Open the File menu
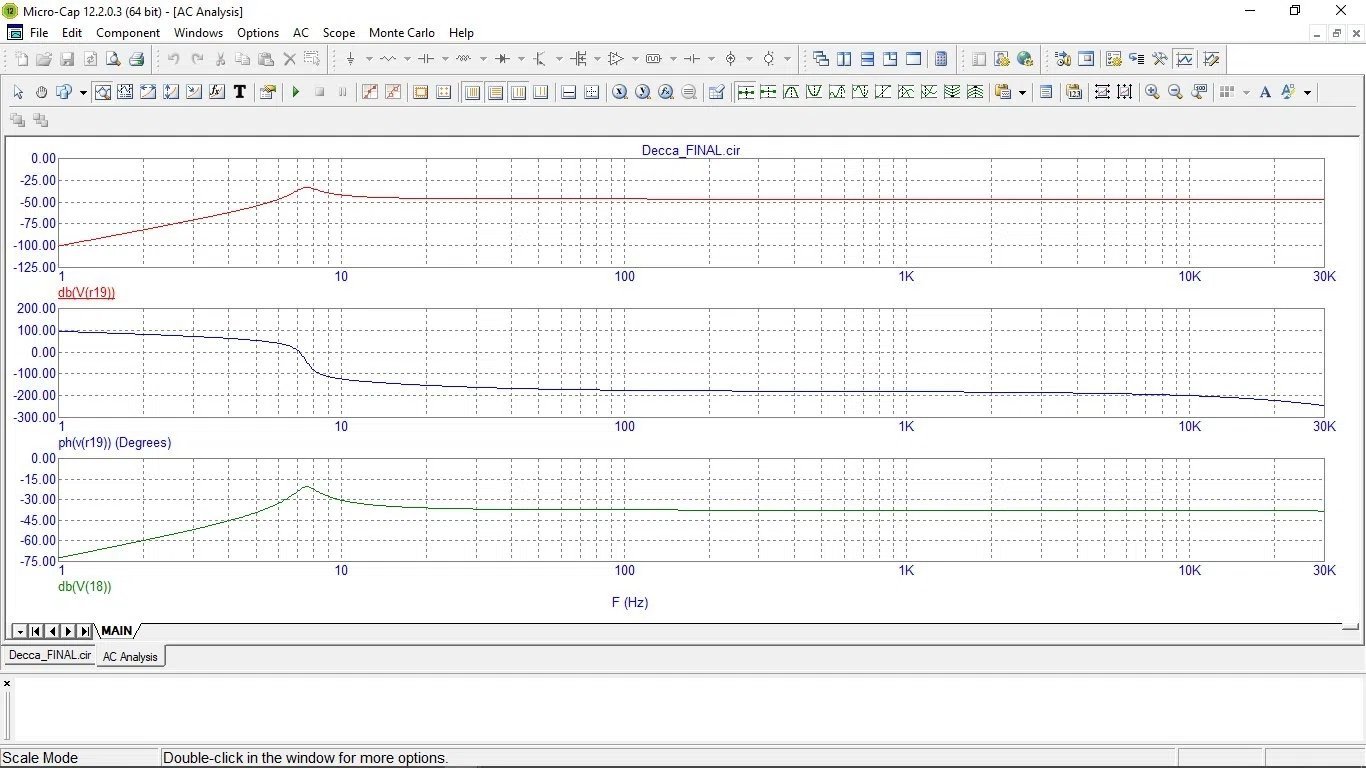Viewport: 1366px width, 768px height. click(39, 33)
